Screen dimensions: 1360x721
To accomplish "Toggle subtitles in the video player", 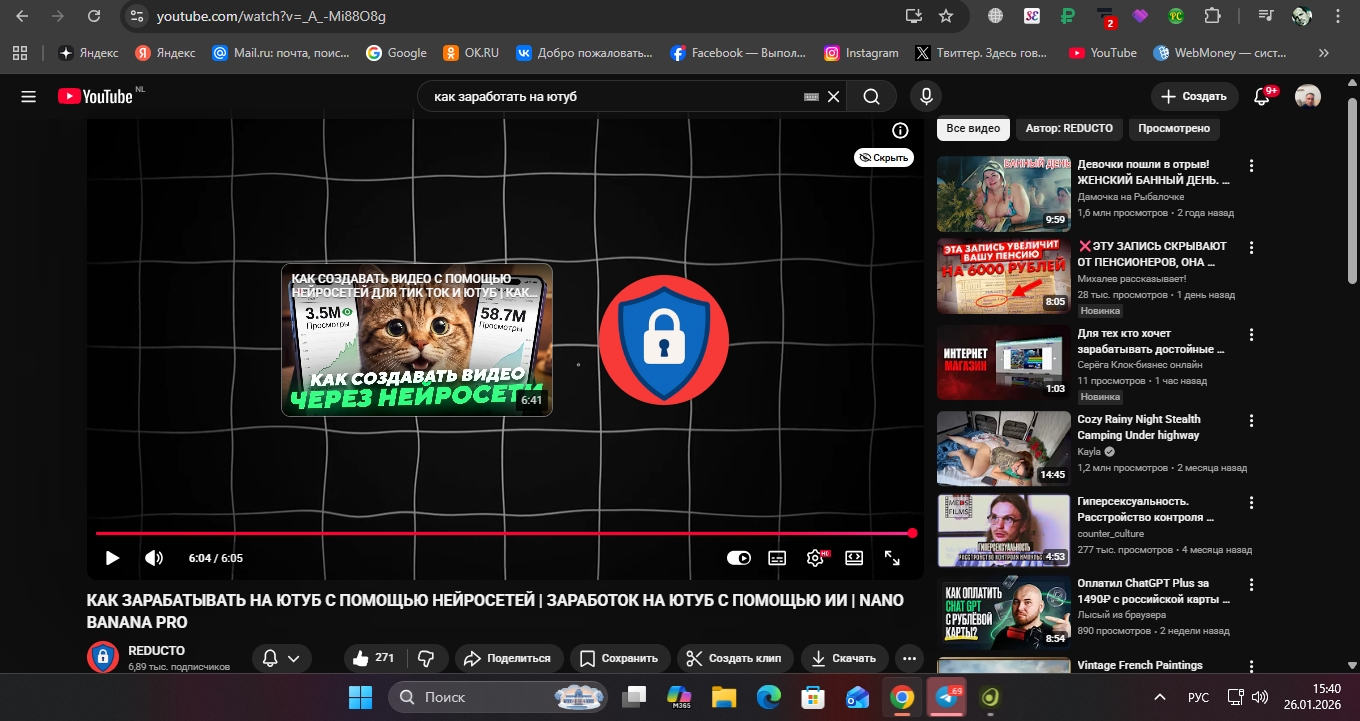I will 777,558.
